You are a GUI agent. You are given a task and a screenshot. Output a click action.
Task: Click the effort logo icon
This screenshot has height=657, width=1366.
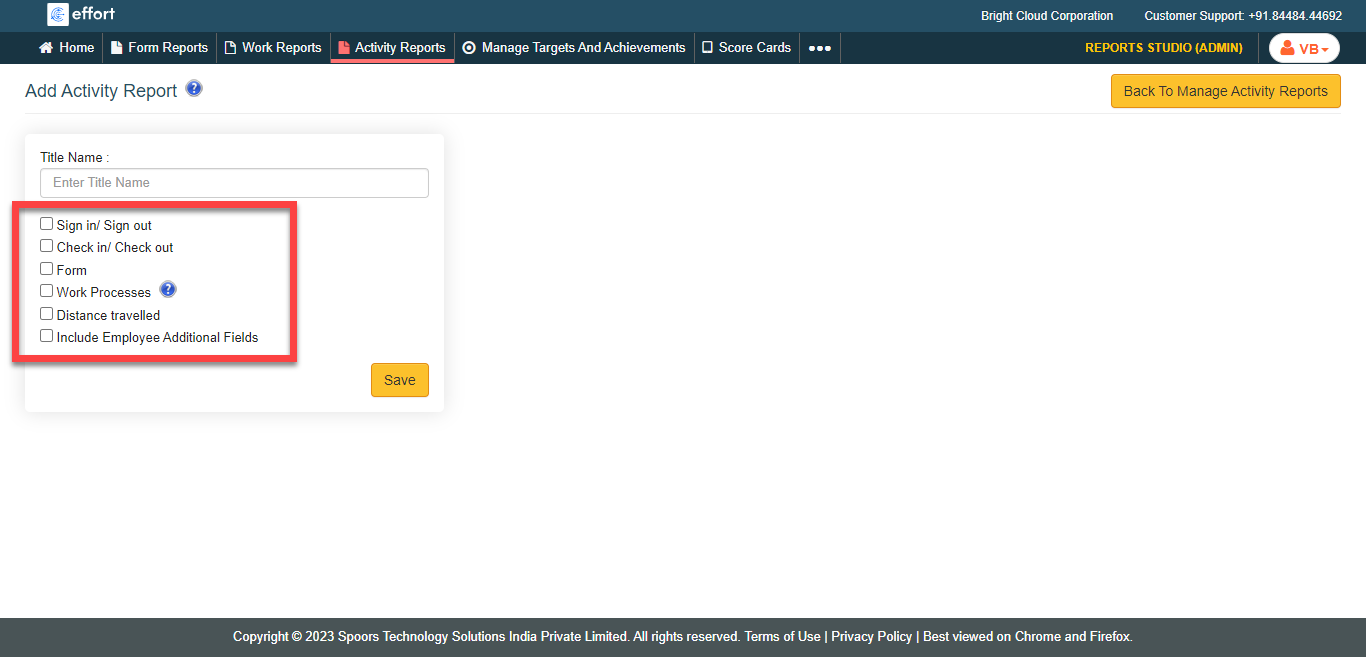pos(58,14)
